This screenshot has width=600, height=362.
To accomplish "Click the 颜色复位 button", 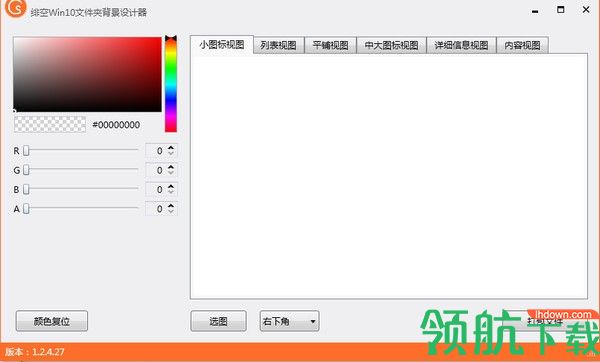I will pyautogui.click(x=52, y=321).
